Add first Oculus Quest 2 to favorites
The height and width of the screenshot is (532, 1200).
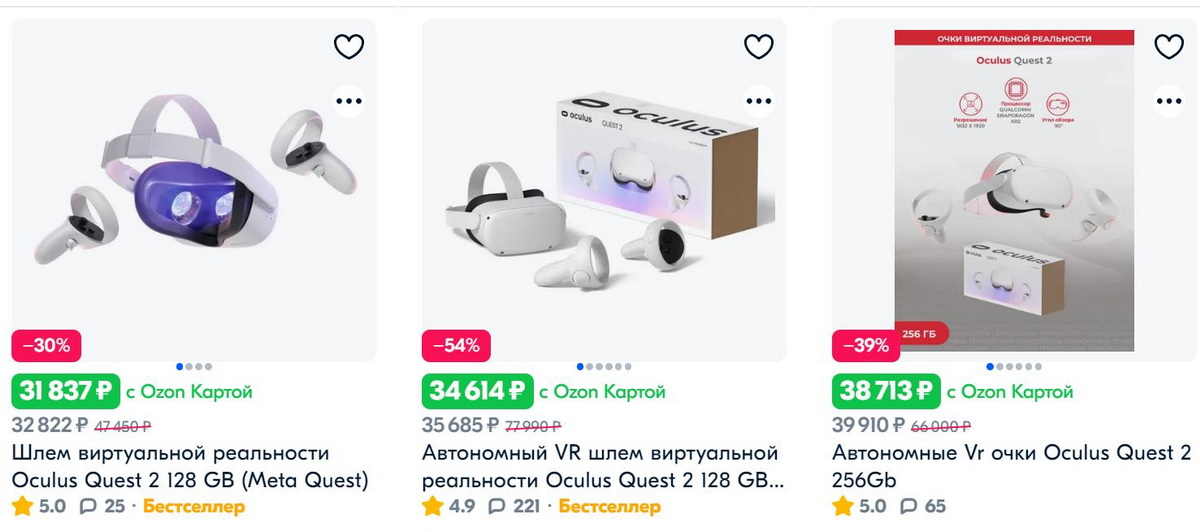tap(348, 47)
